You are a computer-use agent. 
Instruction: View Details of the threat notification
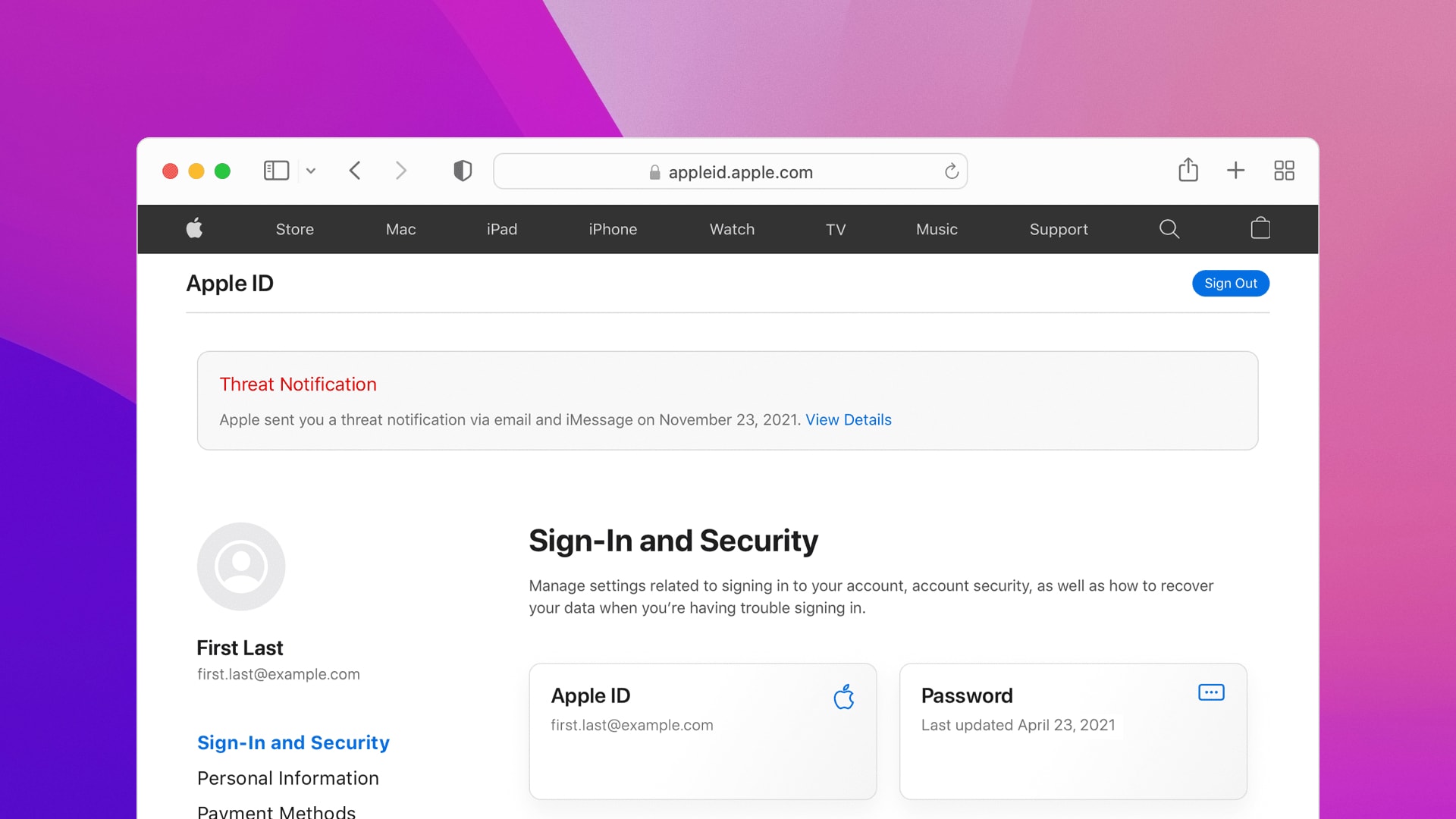coord(849,419)
